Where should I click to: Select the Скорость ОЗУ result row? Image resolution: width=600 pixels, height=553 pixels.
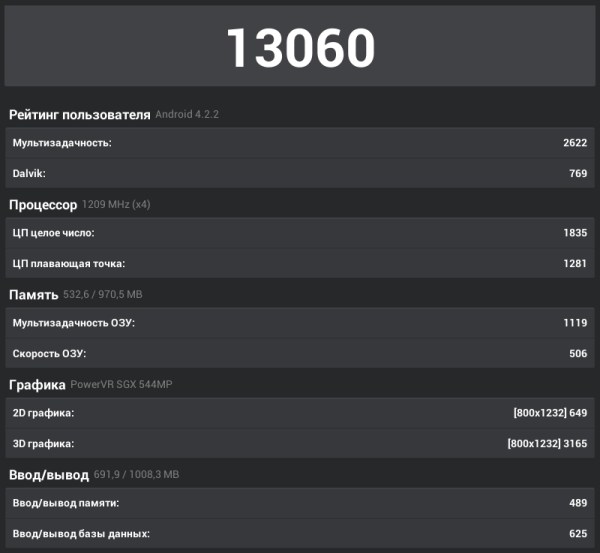click(300, 353)
